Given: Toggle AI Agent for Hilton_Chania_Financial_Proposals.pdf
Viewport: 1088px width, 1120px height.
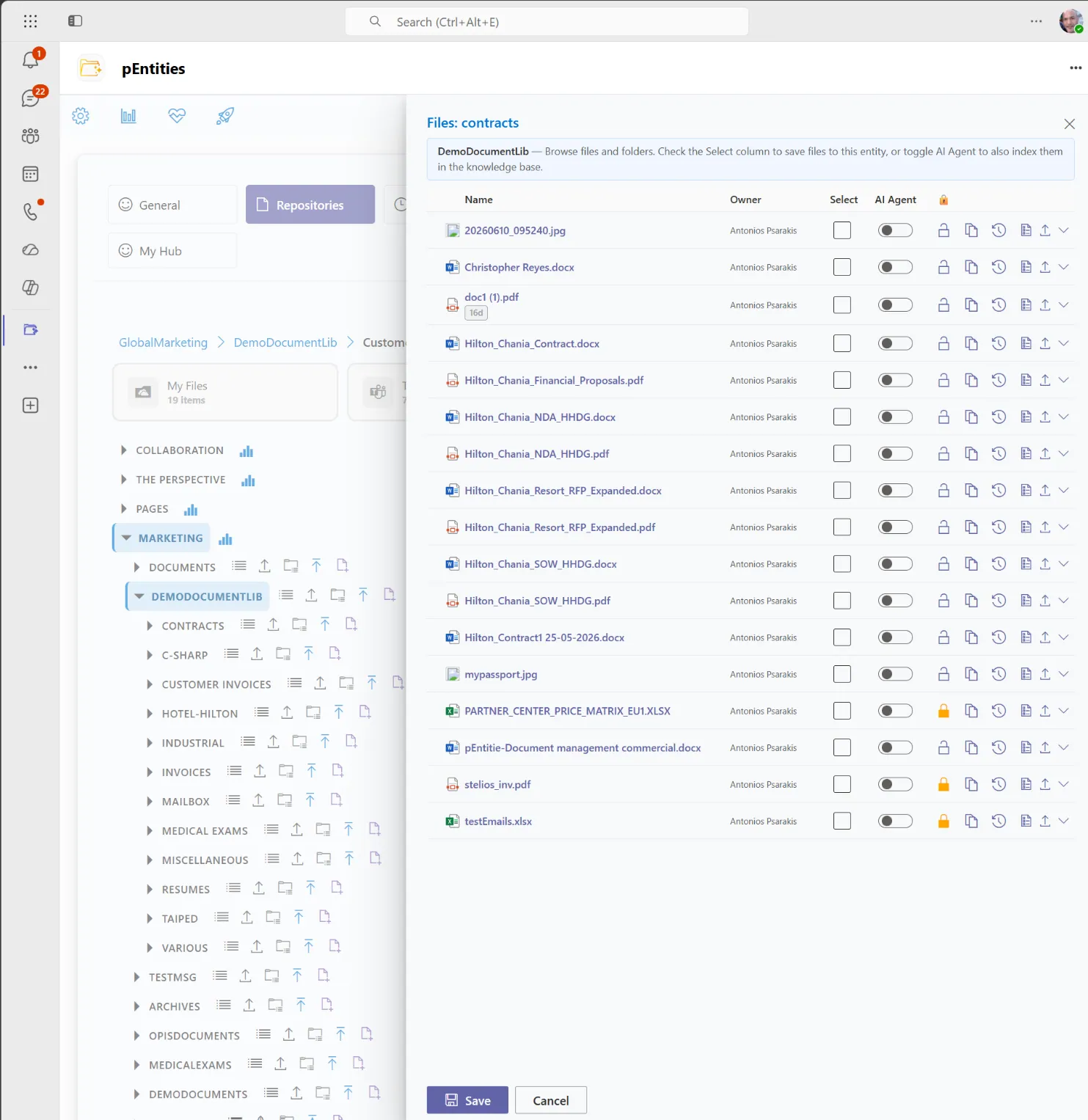Looking at the screenshot, I should click(895, 380).
